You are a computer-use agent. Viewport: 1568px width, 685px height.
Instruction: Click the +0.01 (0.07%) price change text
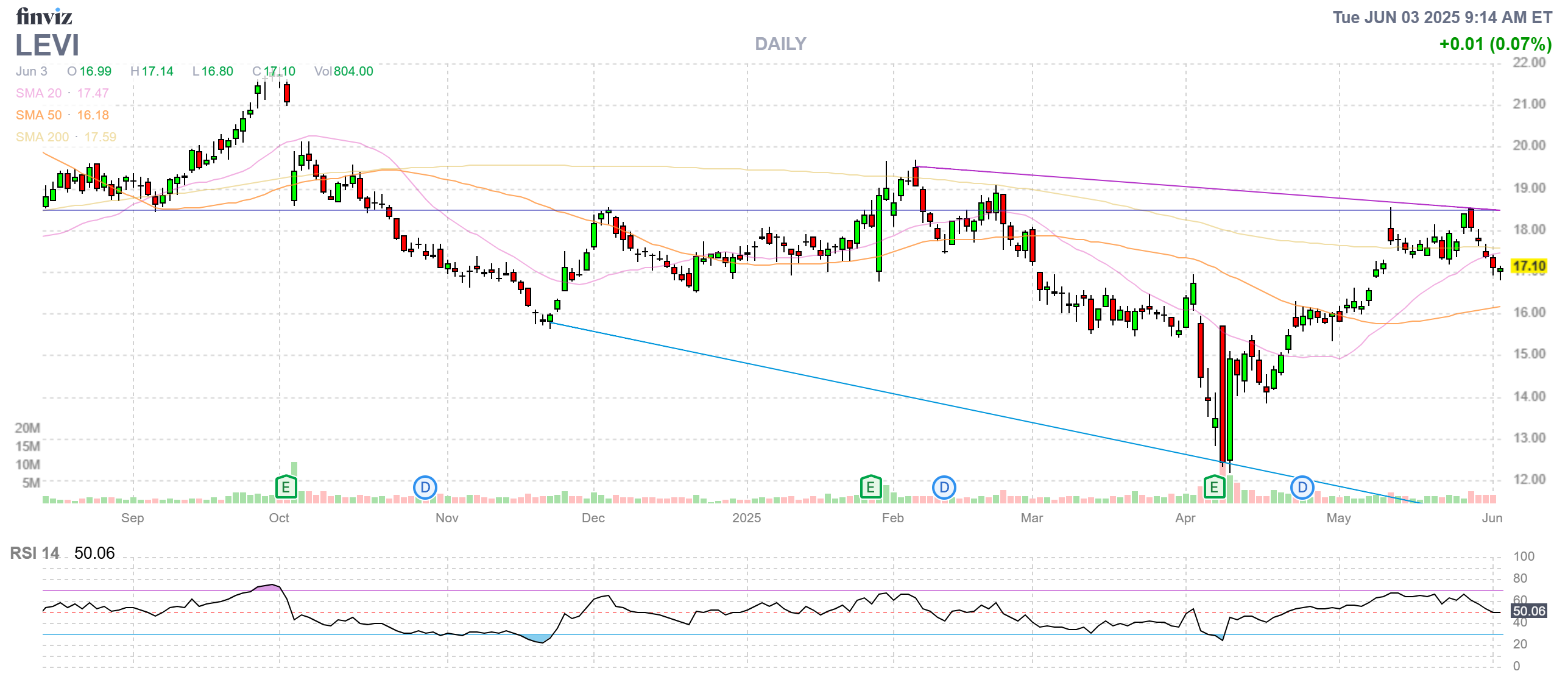[1494, 44]
